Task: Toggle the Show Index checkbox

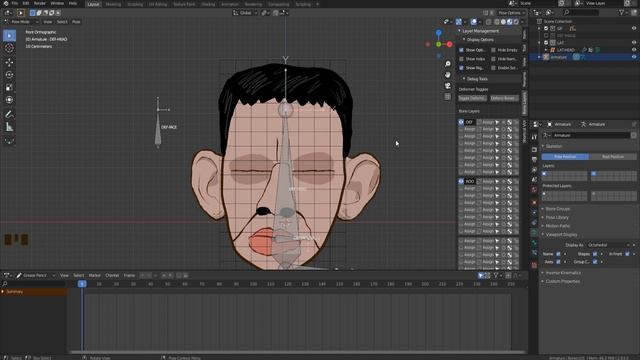Action: click(x=461, y=59)
